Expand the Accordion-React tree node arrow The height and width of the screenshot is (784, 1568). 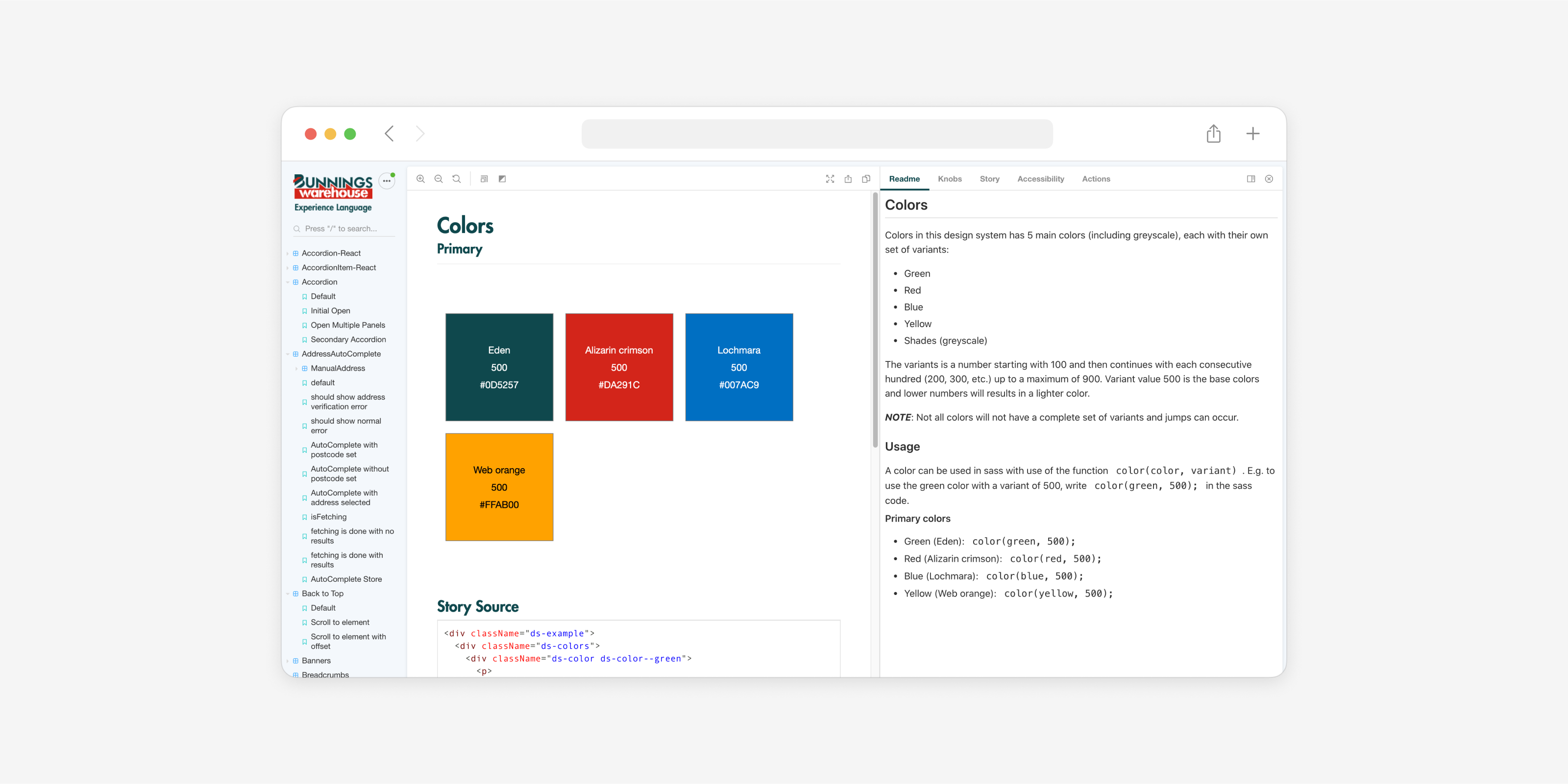287,253
